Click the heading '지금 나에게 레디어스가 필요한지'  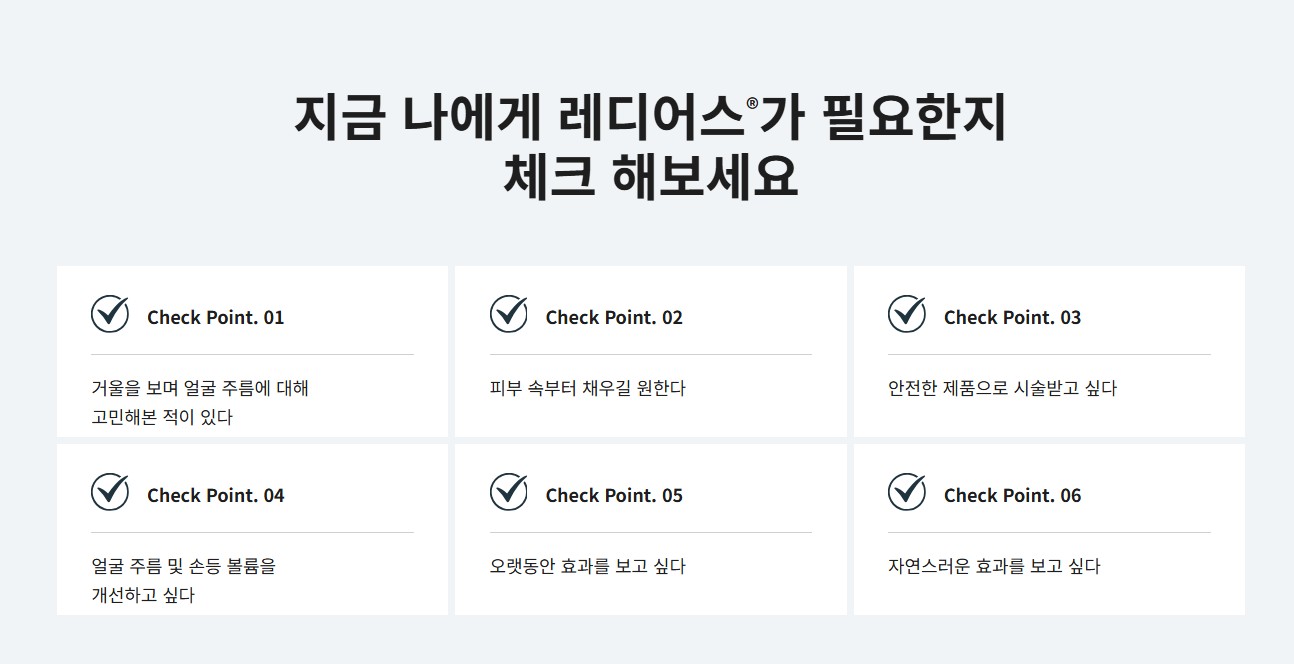(x=649, y=118)
